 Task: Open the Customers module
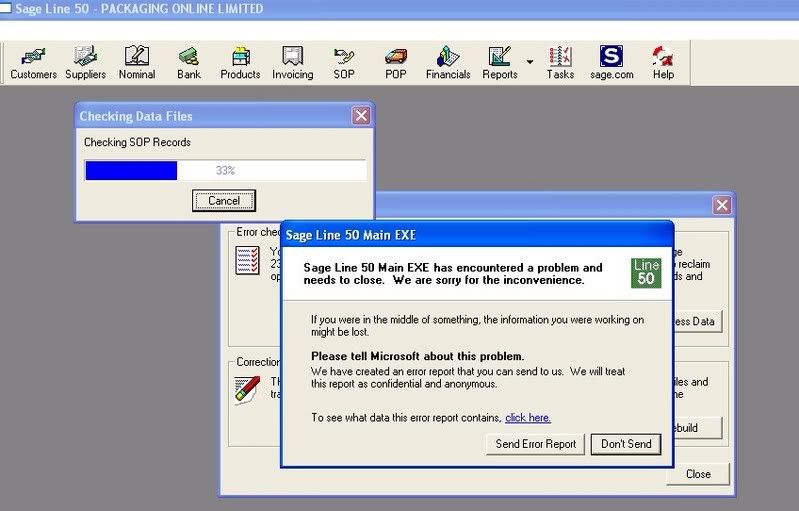pyautogui.click(x=33, y=63)
